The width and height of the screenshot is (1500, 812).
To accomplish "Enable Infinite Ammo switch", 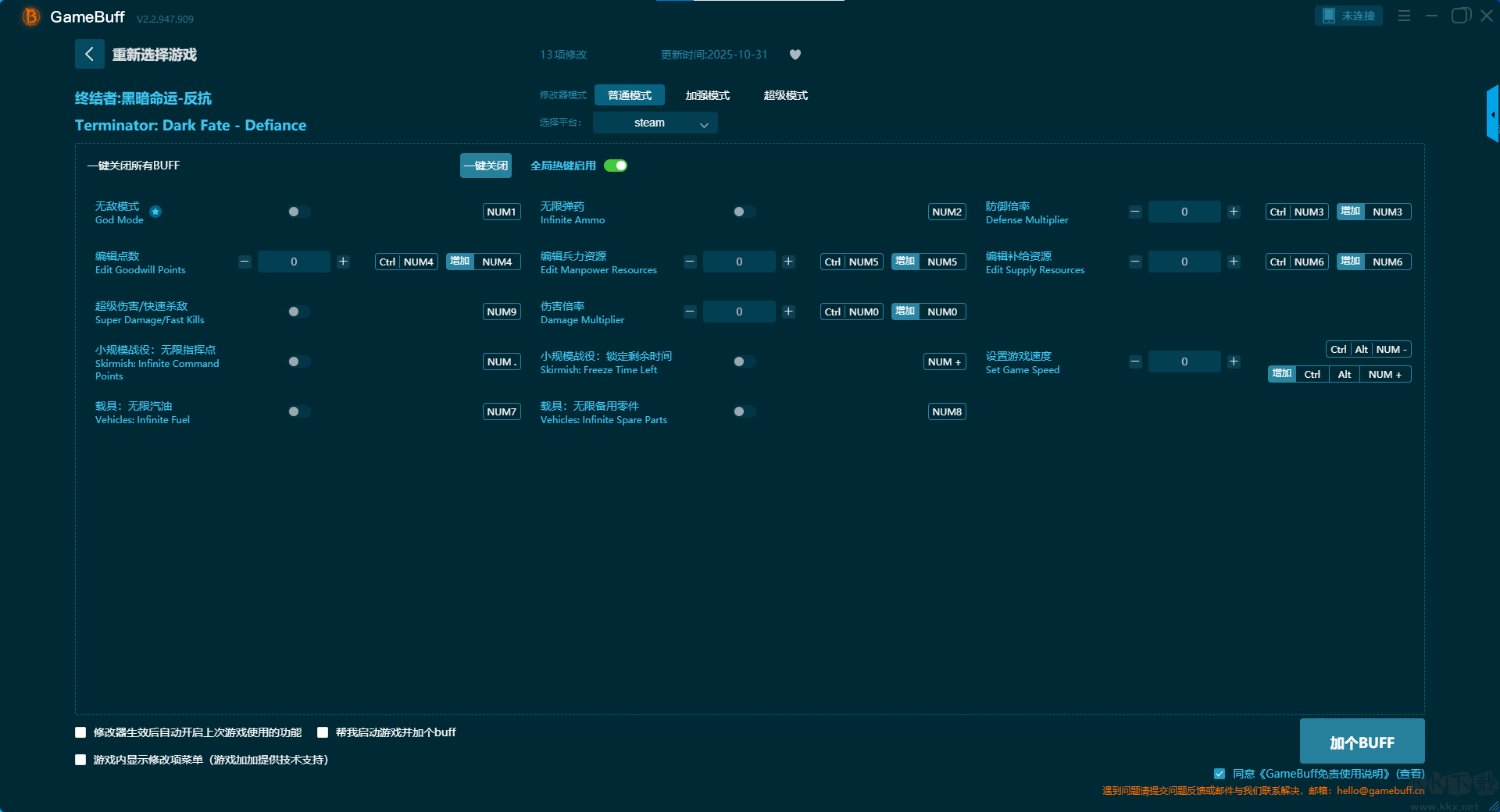I will coord(744,212).
